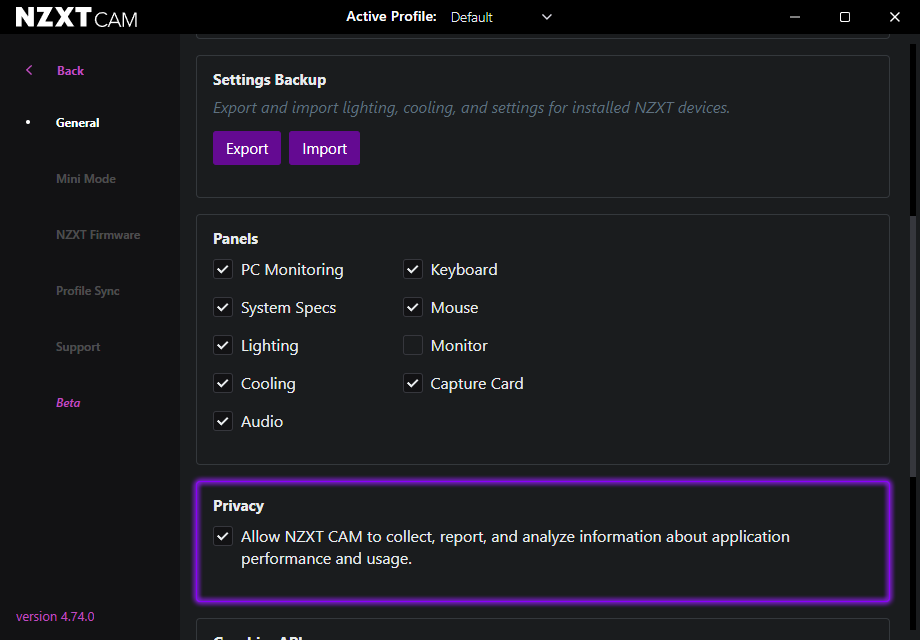The height and width of the screenshot is (640, 920).
Task: Select the General settings section
Action: click(77, 123)
